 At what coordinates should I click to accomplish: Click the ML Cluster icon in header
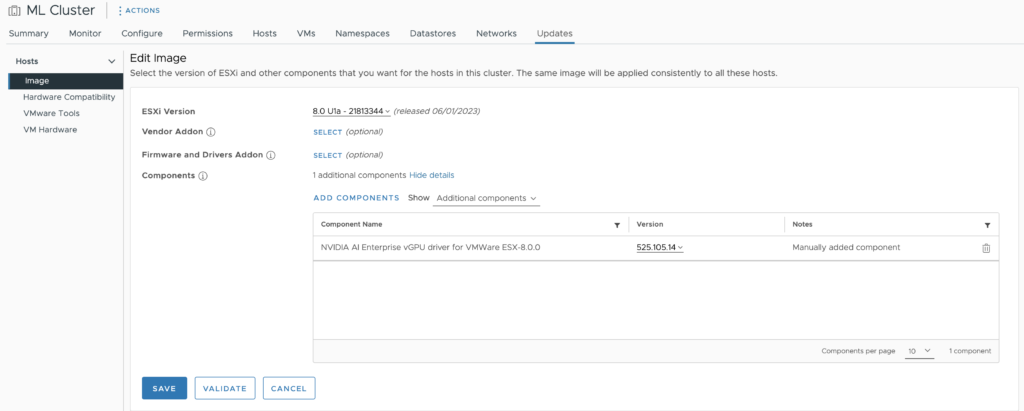tap(14, 10)
